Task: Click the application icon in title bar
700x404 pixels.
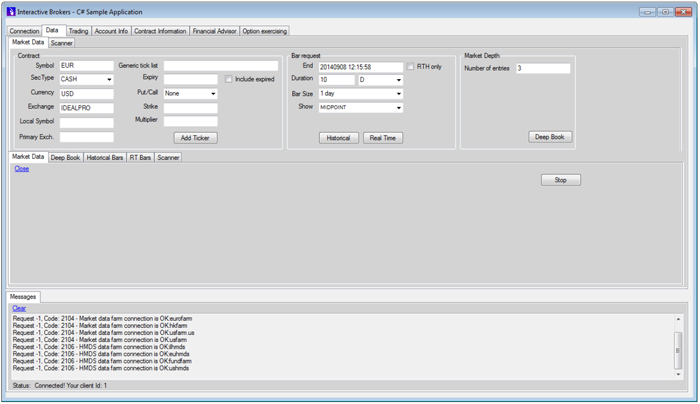Action: (12, 12)
